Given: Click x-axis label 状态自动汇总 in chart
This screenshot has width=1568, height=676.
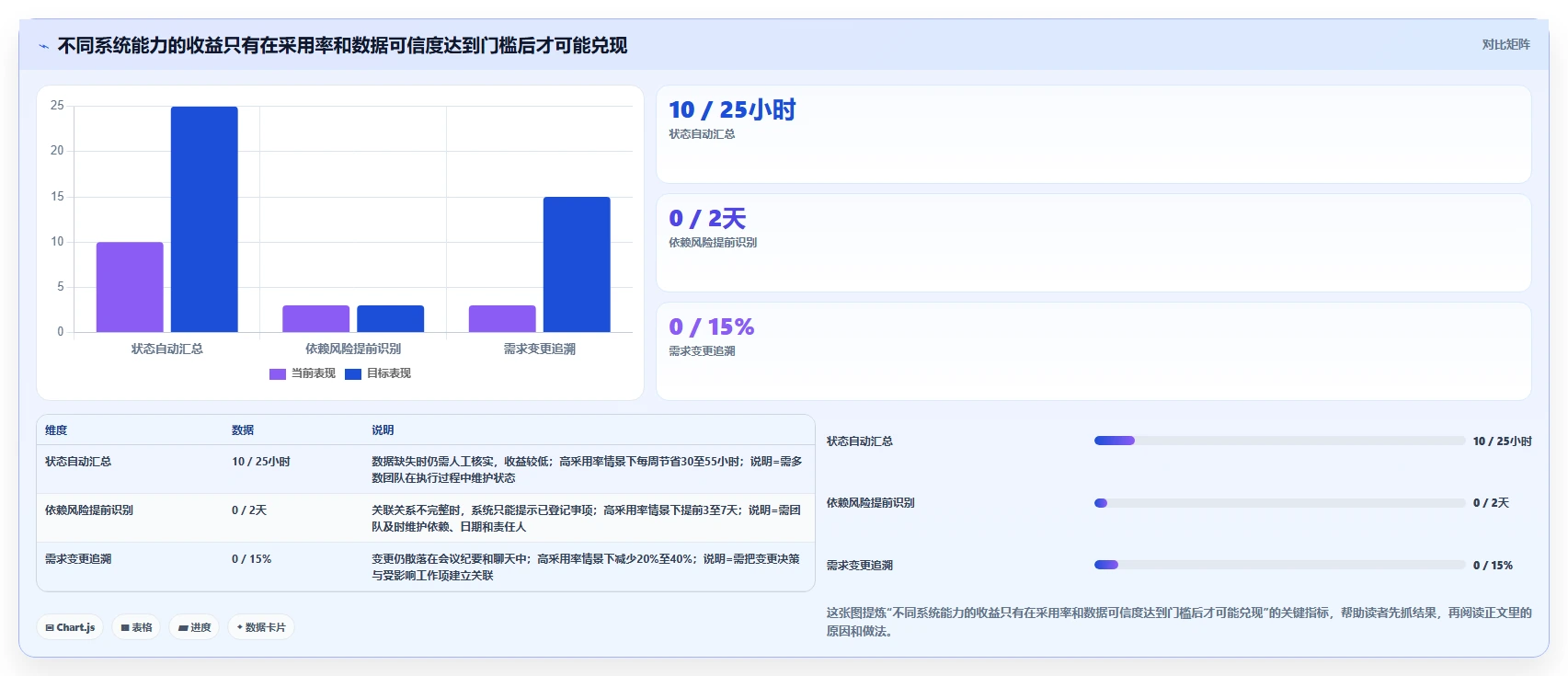Looking at the screenshot, I should pyautogui.click(x=167, y=349).
